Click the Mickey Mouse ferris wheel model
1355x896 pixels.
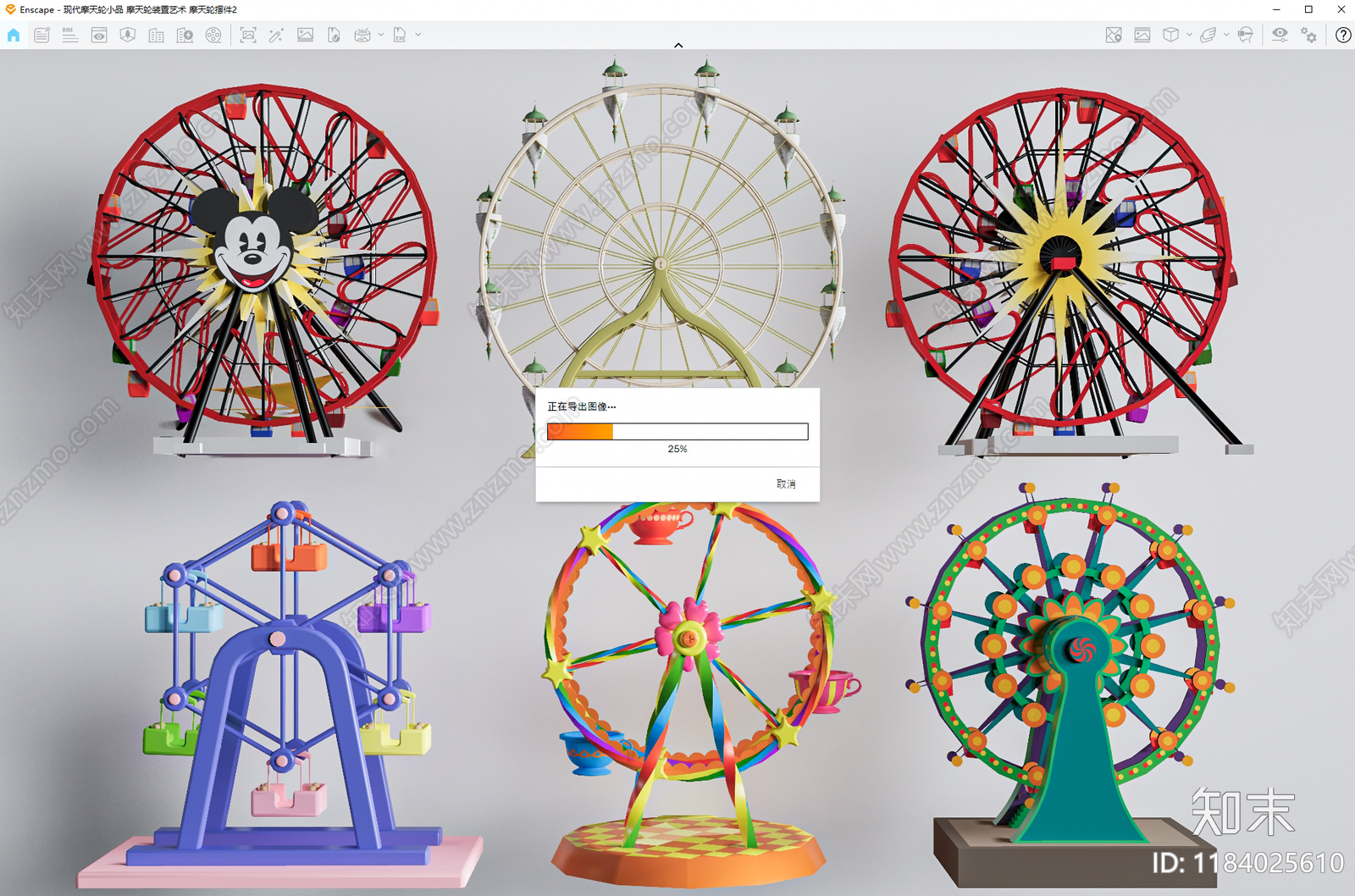coord(263,271)
